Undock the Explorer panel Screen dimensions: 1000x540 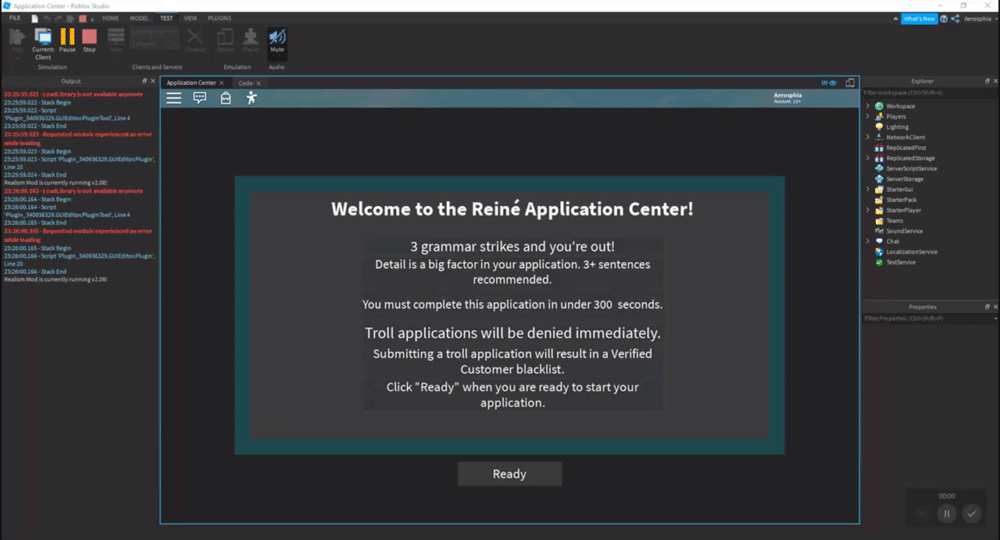pyautogui.click(x=987, y=81)
